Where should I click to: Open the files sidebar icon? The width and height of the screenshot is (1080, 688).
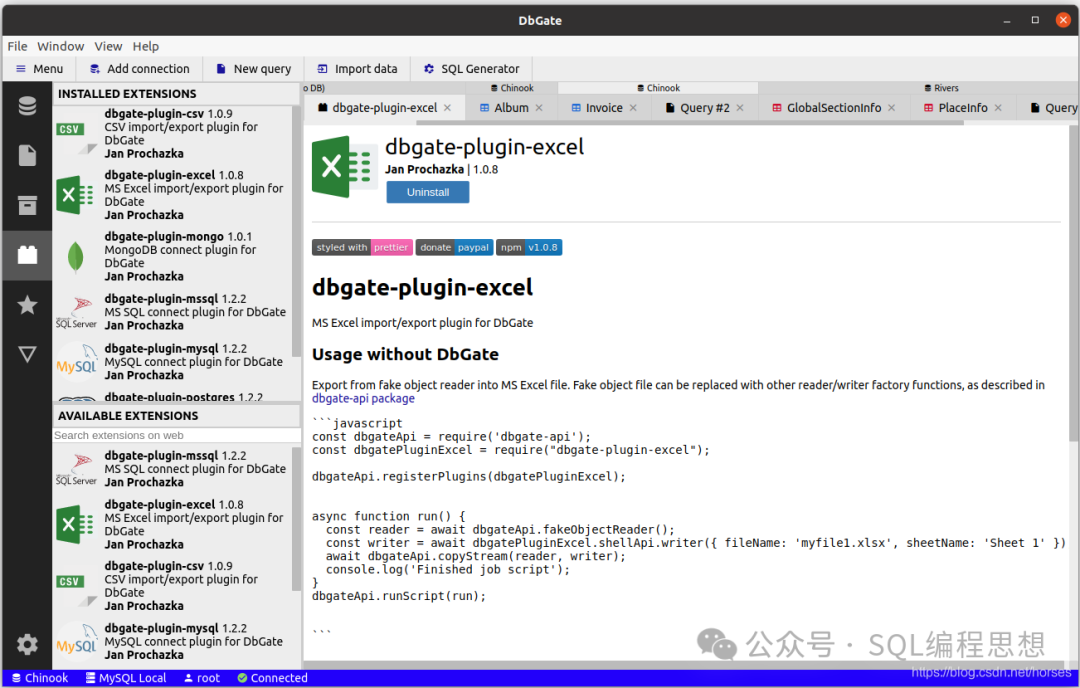click(27, 155)
